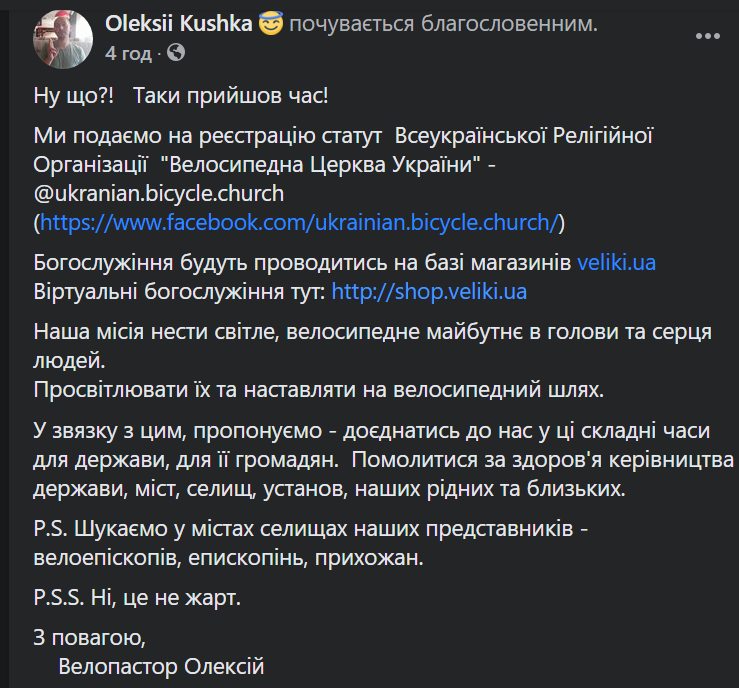
Task: Follow the veliki.ua shop link
Action: (x=616, y=262)
